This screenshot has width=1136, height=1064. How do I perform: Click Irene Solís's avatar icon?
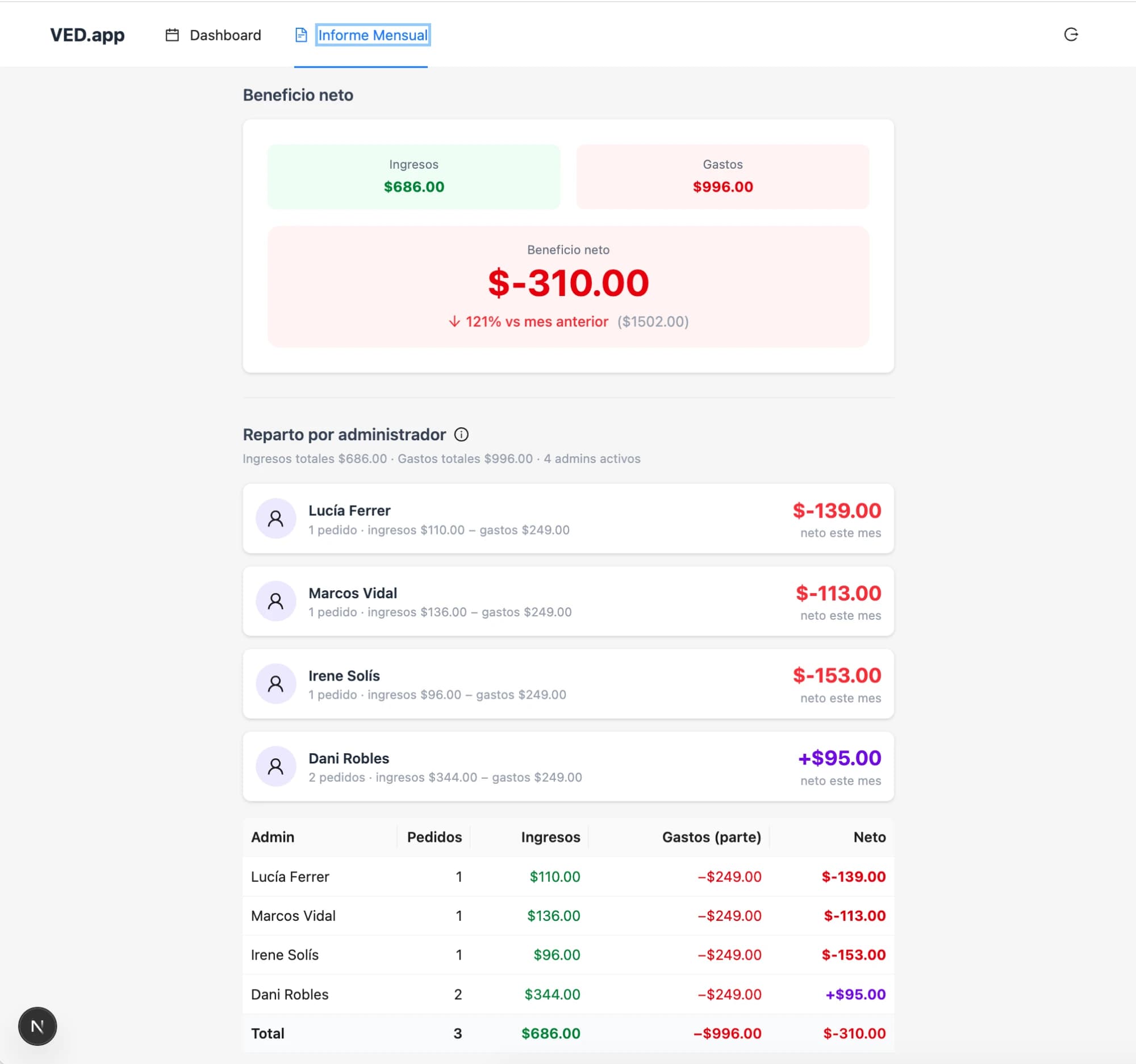tap(275, 683)
